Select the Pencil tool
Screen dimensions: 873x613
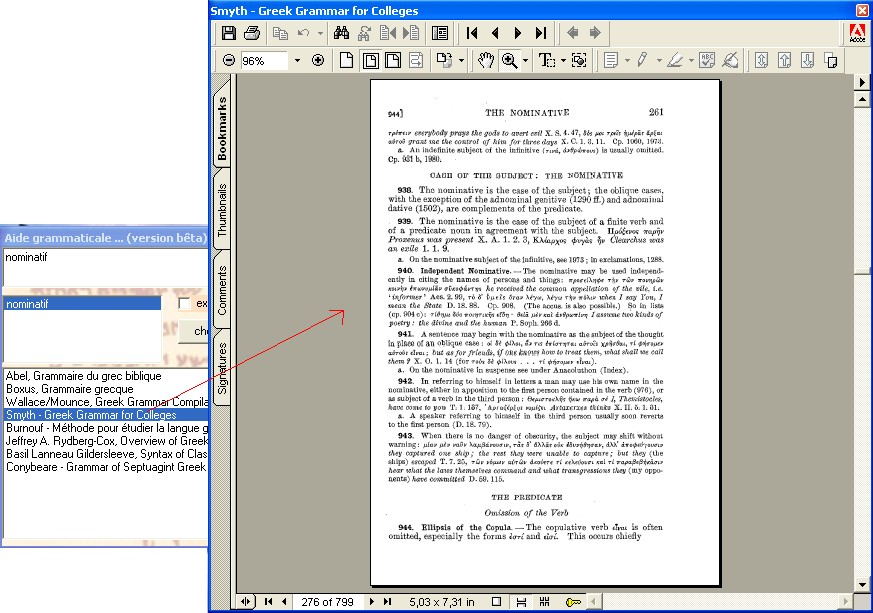(643, 60)
